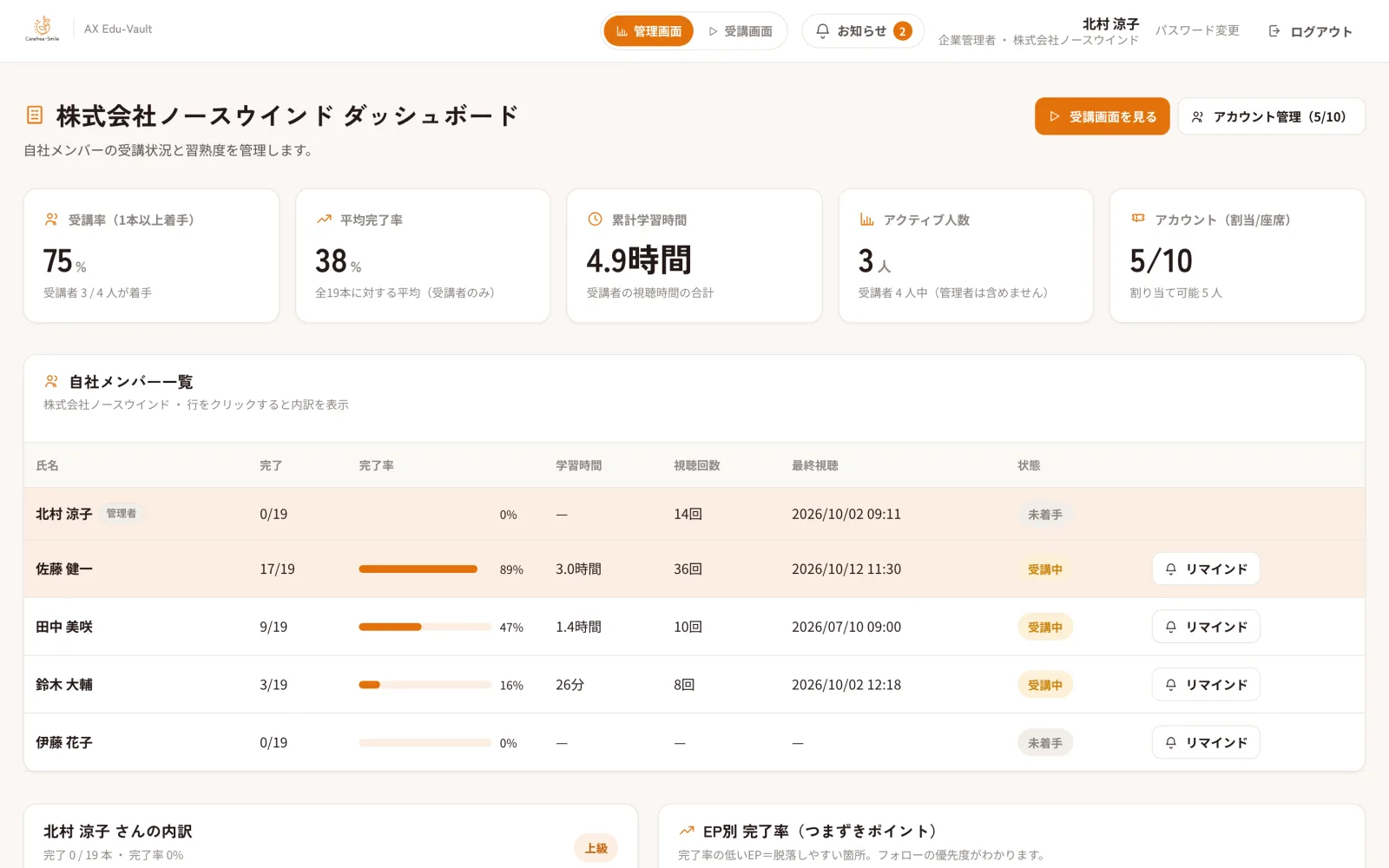Click the アクティブ人数 bar chart icon
The image size is (1389, 868).
(867, 220)
